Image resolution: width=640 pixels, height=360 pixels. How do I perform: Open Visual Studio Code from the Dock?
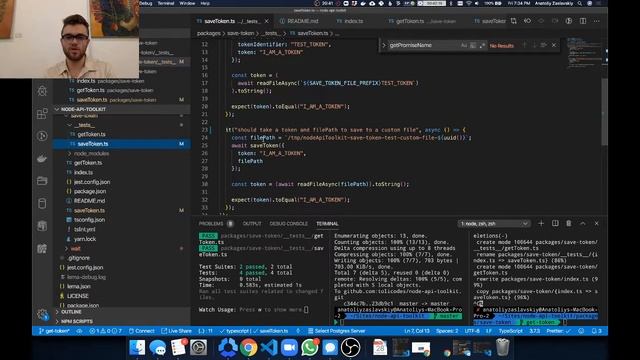(x=269, y=348)
